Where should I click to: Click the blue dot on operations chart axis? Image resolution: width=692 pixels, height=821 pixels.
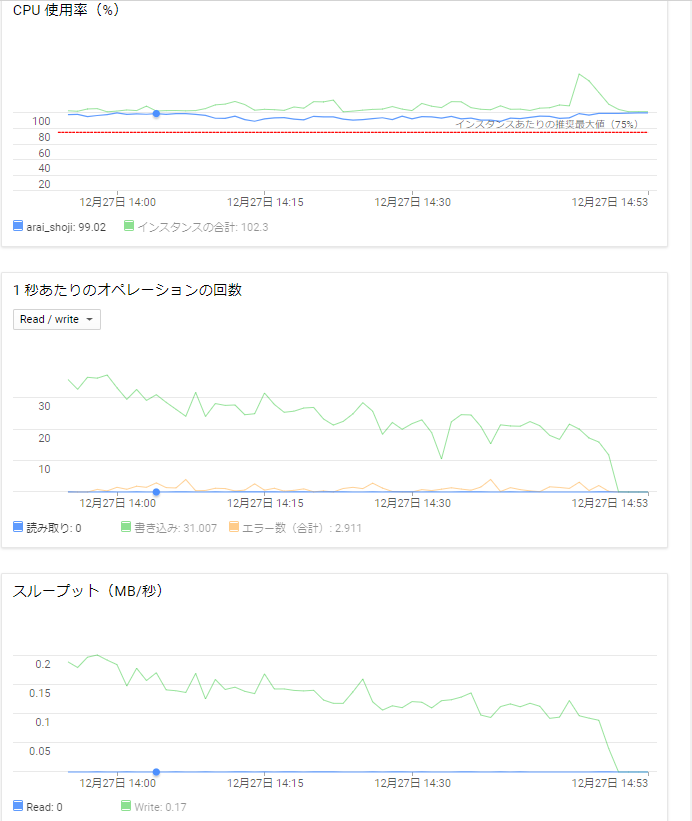coord(155,493)
